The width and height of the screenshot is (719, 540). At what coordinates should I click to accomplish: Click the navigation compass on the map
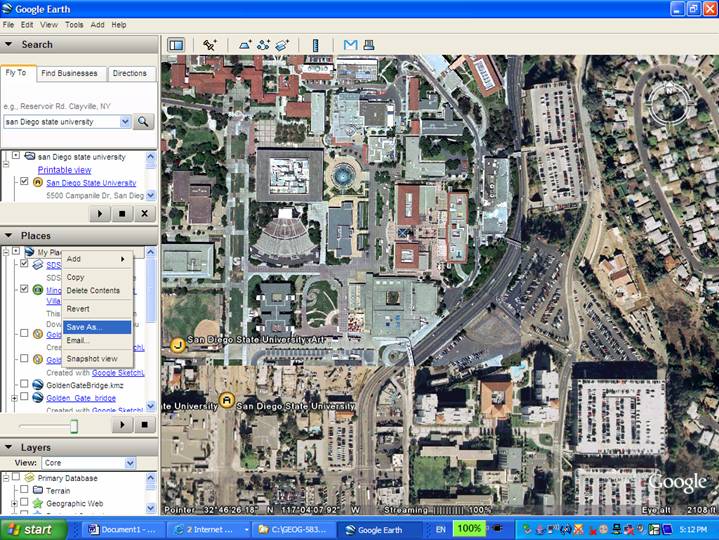tap(670, 103)
